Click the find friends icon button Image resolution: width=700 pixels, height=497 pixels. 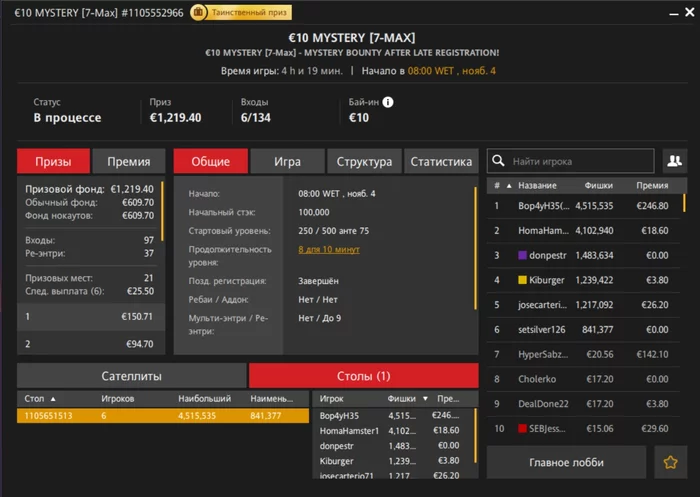[x=675, y=161]
